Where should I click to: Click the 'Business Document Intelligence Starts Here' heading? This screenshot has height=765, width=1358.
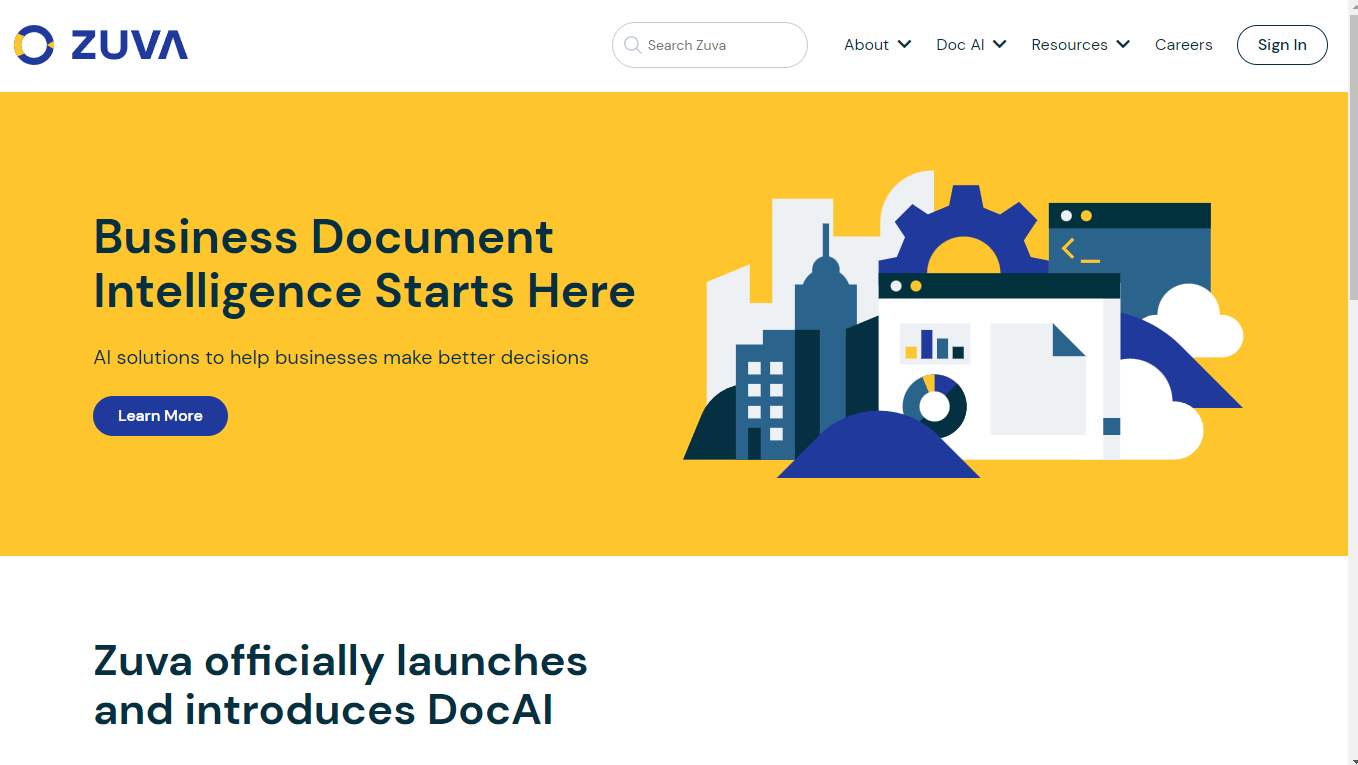click(364, 264)
